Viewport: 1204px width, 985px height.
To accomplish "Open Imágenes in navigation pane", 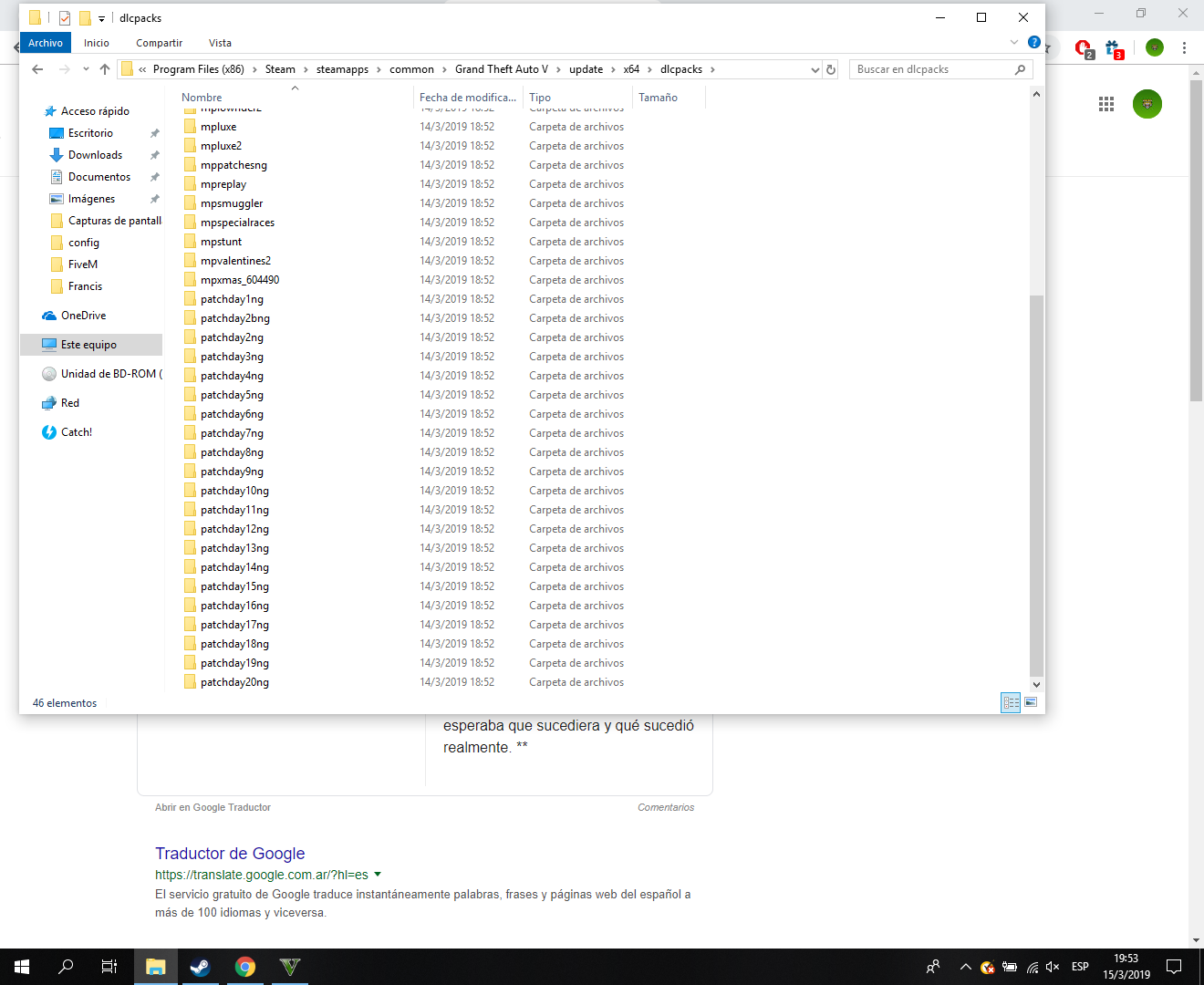I will (91, 199).
